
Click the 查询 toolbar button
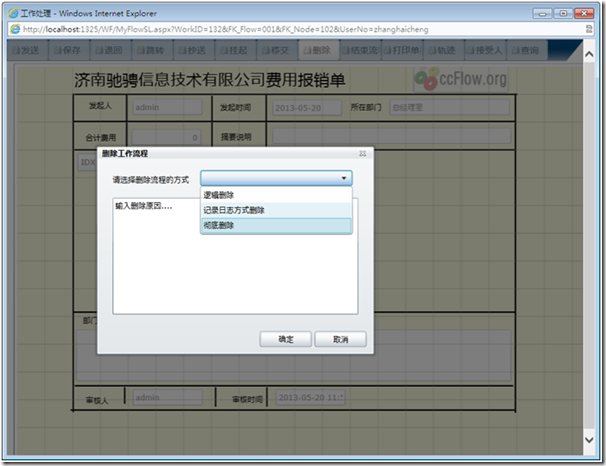(527, 50)
